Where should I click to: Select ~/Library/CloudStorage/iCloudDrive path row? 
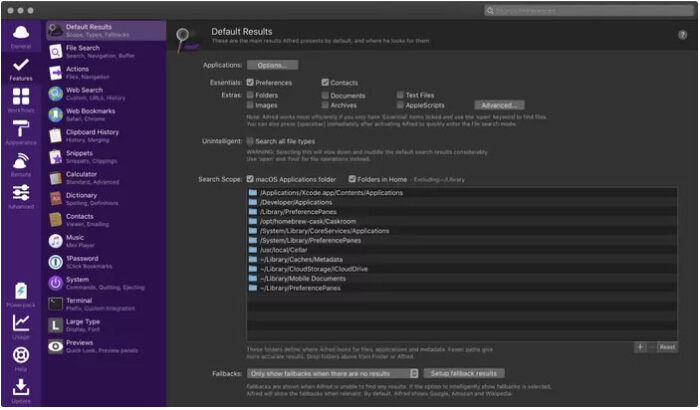click(x=462, y=269)
